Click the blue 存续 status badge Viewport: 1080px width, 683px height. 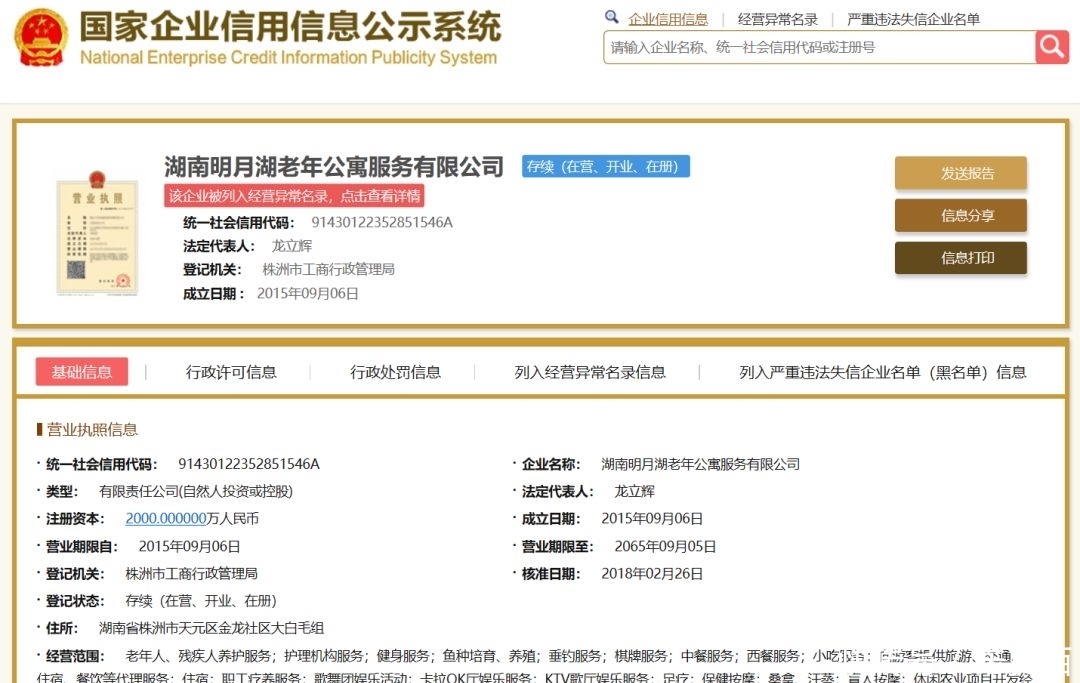(606, 167)
